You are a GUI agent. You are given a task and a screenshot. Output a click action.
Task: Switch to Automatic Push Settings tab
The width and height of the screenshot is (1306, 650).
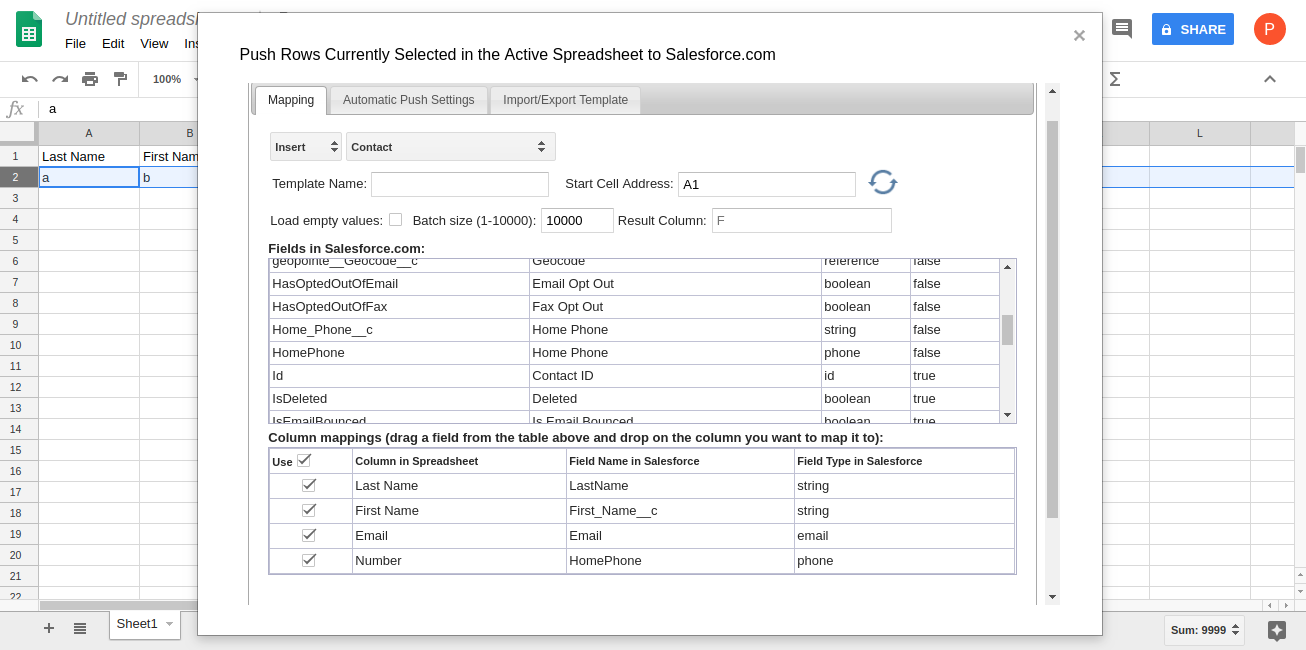(408, 100)
